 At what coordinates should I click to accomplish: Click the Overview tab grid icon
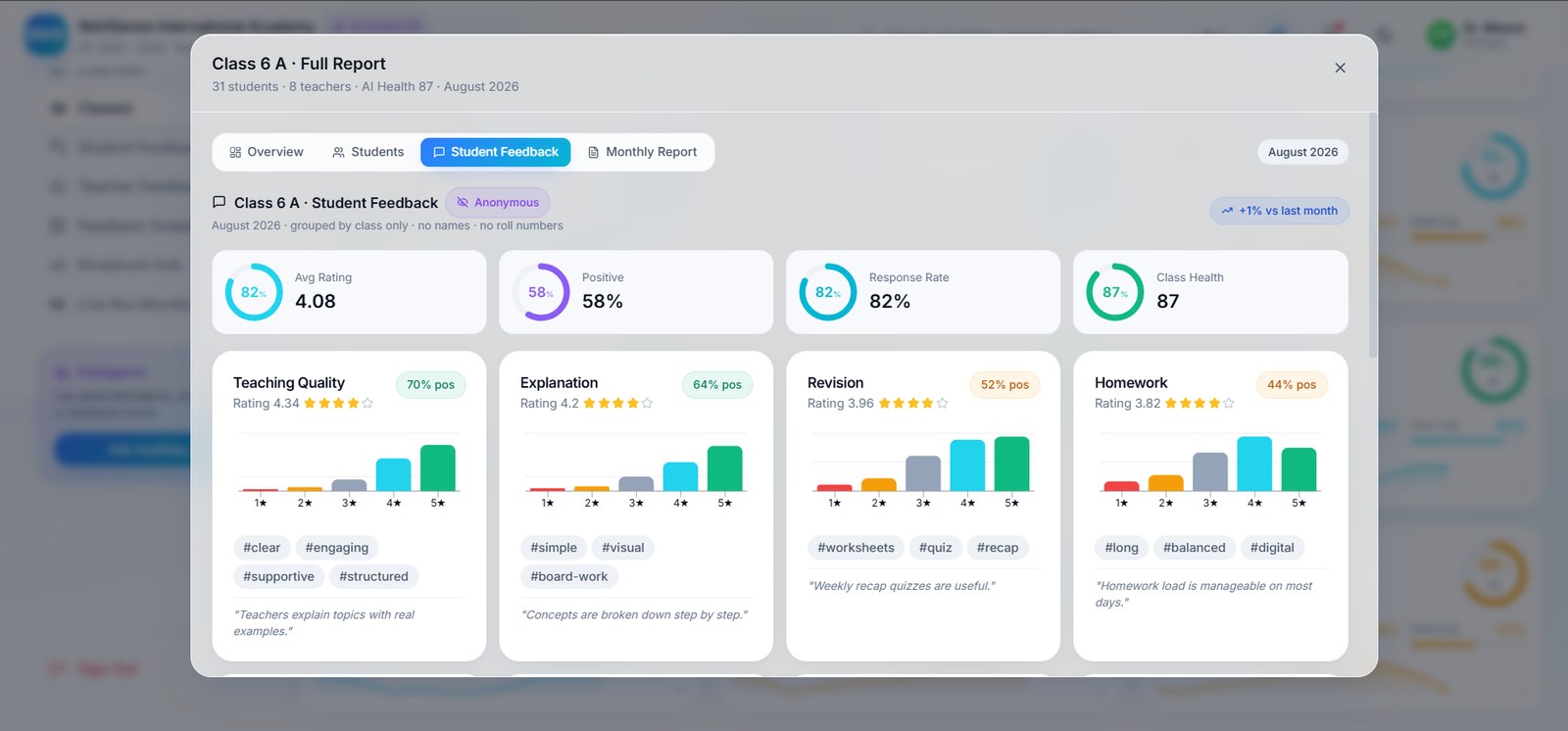coord(235,152)
